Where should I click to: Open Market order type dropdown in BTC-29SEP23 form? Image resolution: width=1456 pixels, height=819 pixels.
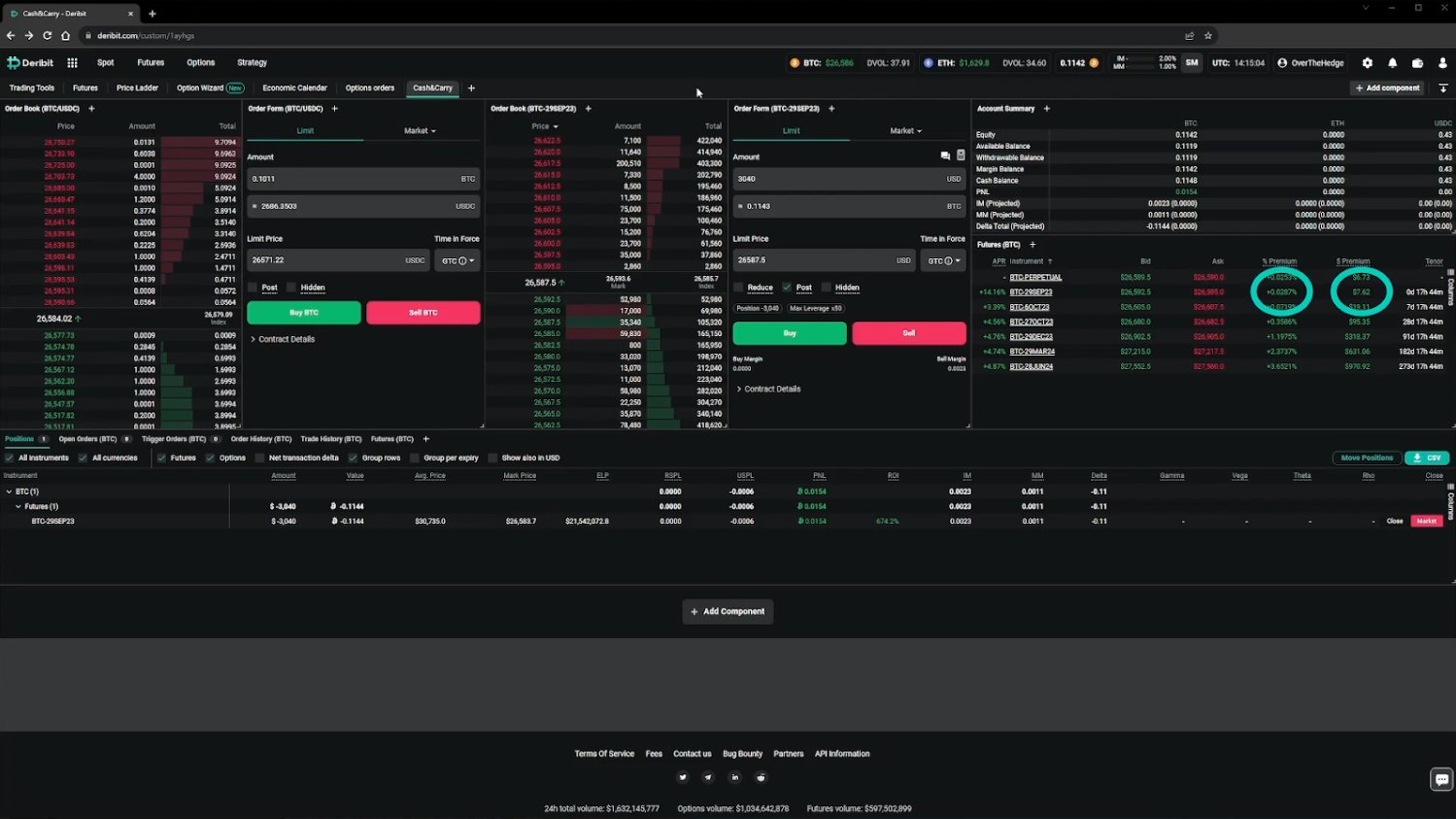tap(905, 131)
